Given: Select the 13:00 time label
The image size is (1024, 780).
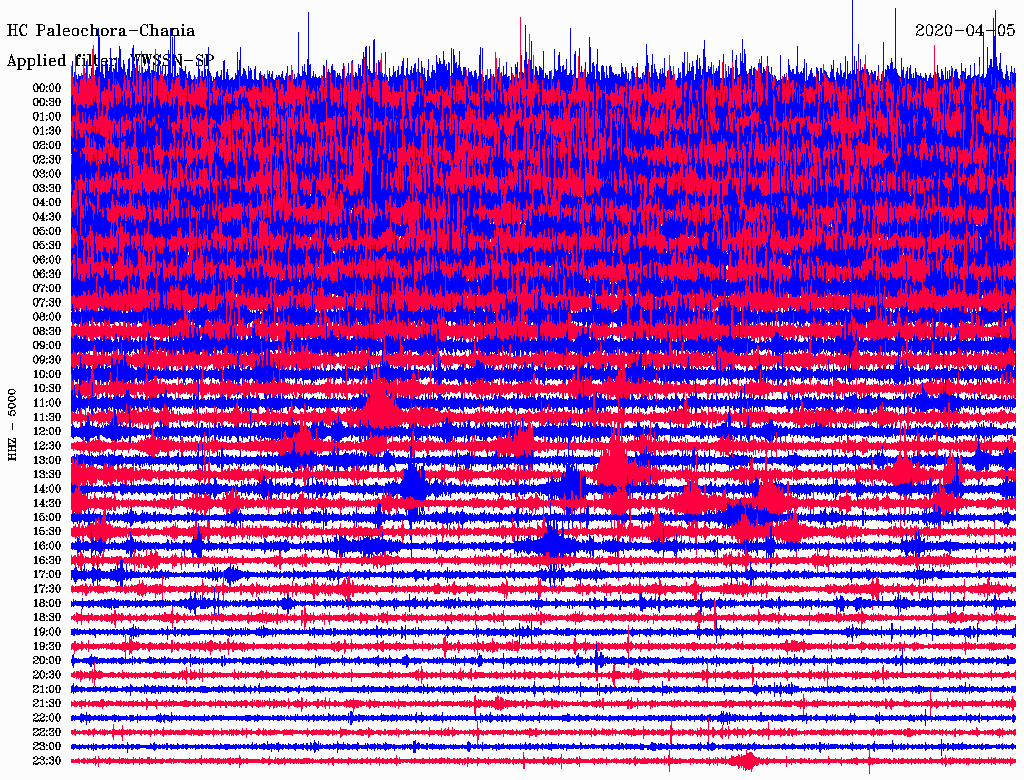Looking at the screenshot, I should [x=47, y=460].
